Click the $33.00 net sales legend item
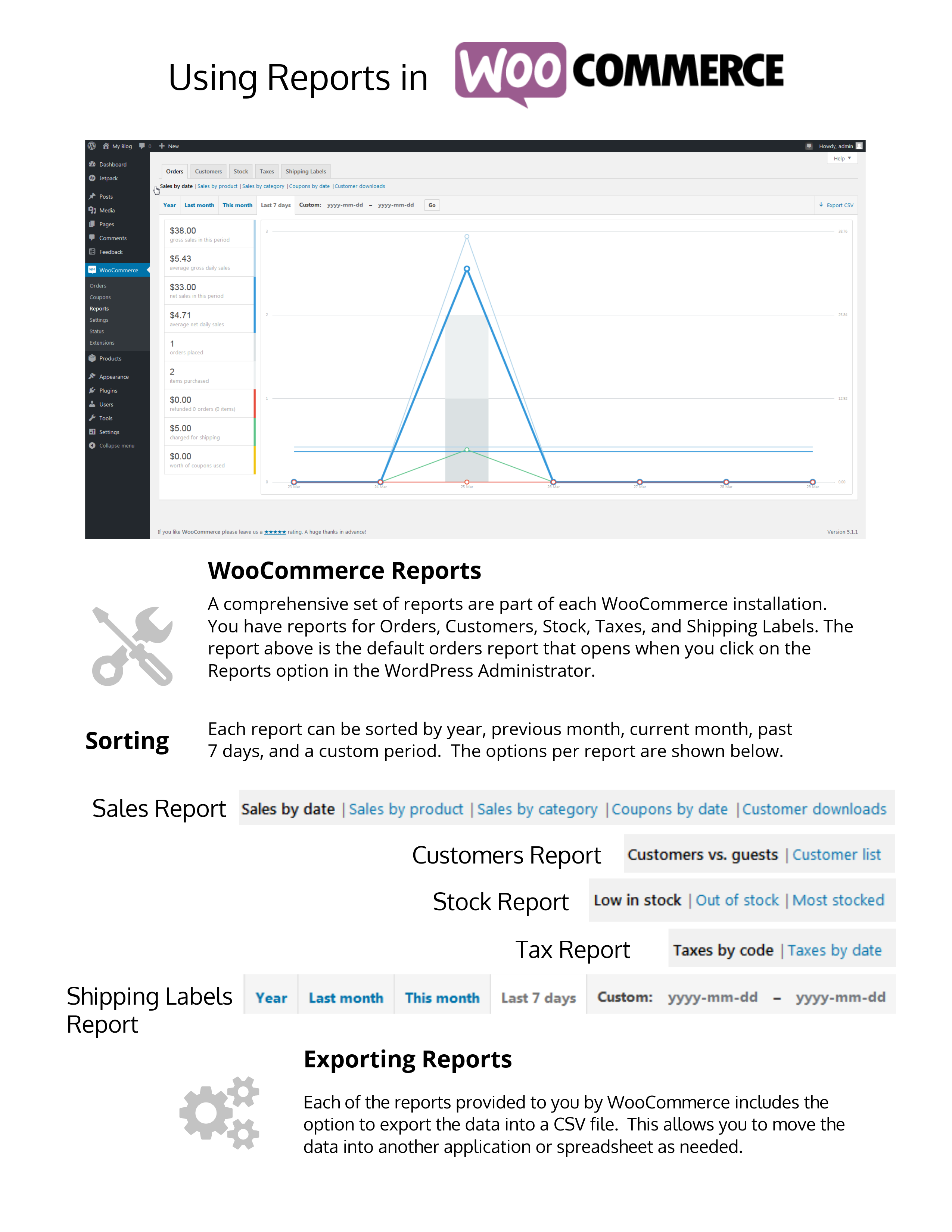This screenshot has height=1232, width=952. (209, 290)
